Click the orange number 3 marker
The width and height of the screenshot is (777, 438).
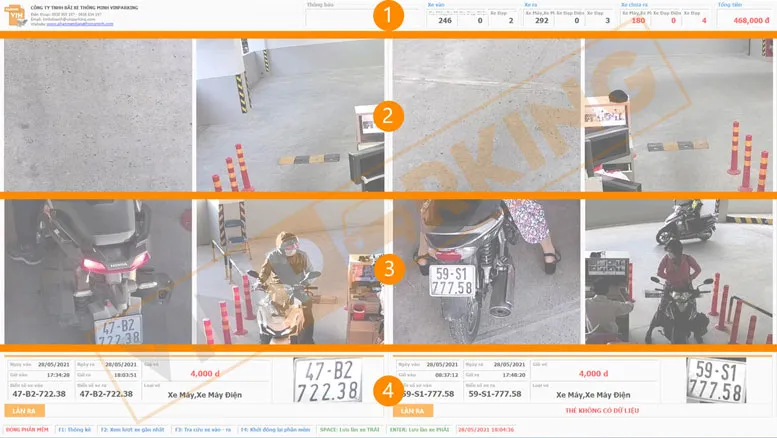tap(387, 268)
